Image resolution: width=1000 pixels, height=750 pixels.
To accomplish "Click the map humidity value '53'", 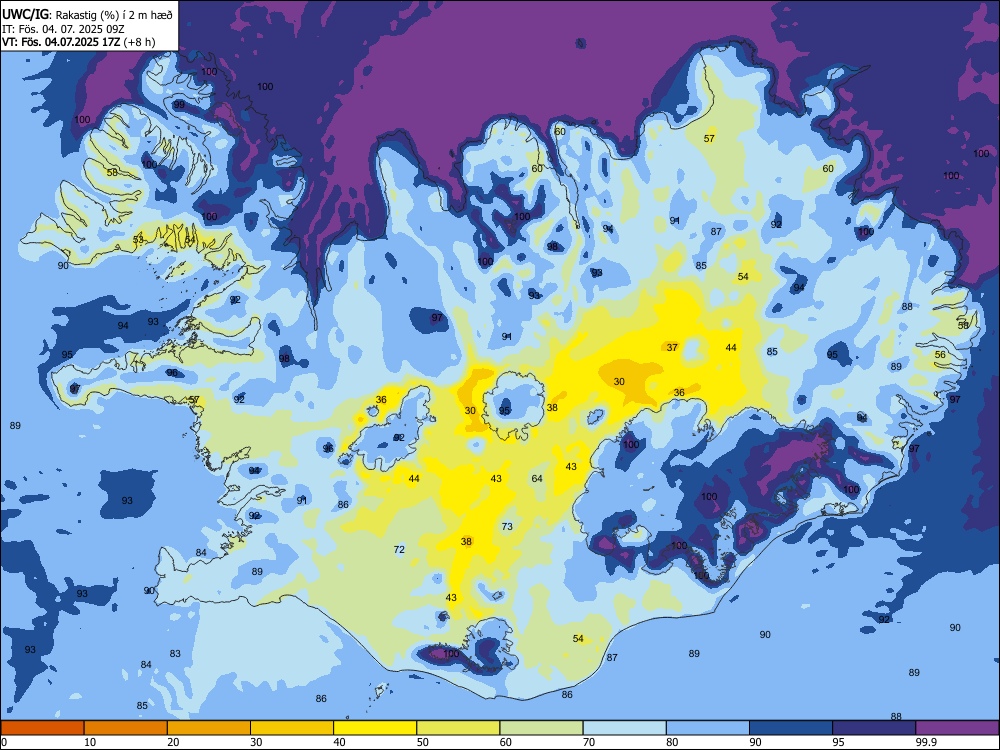I will [138, 239].
